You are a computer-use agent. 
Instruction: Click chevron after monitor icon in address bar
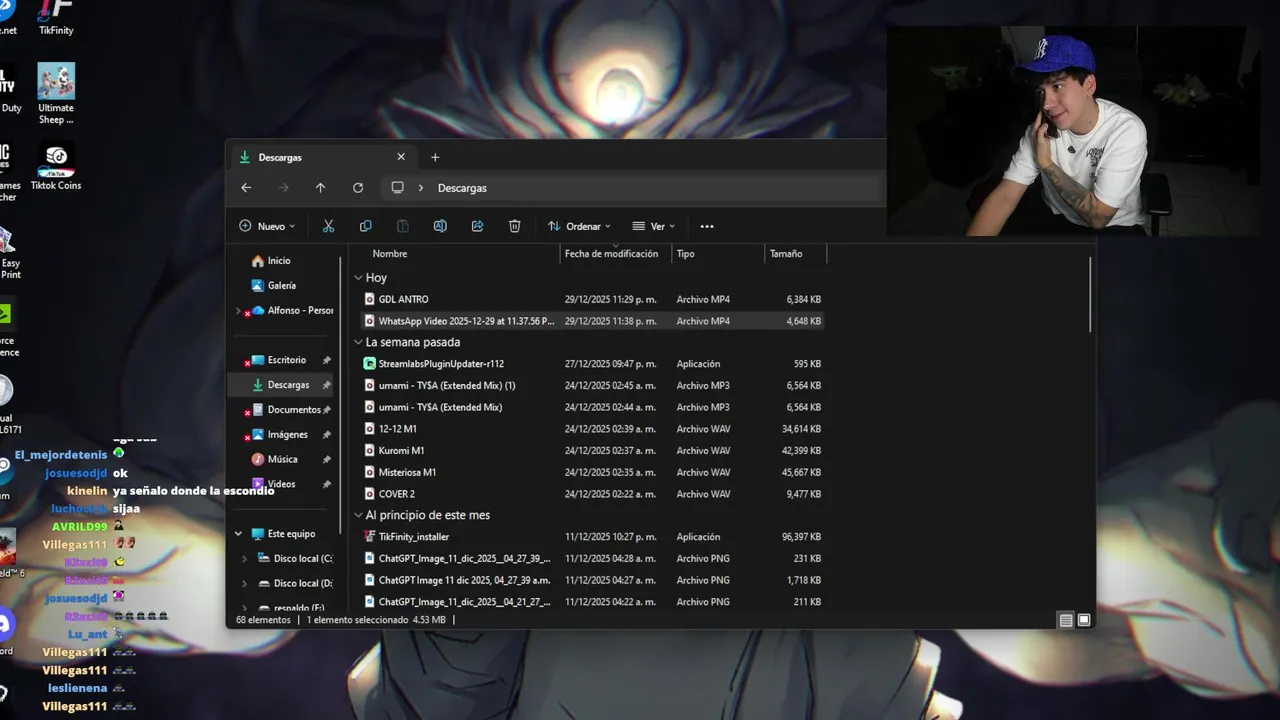pos(421,188)
